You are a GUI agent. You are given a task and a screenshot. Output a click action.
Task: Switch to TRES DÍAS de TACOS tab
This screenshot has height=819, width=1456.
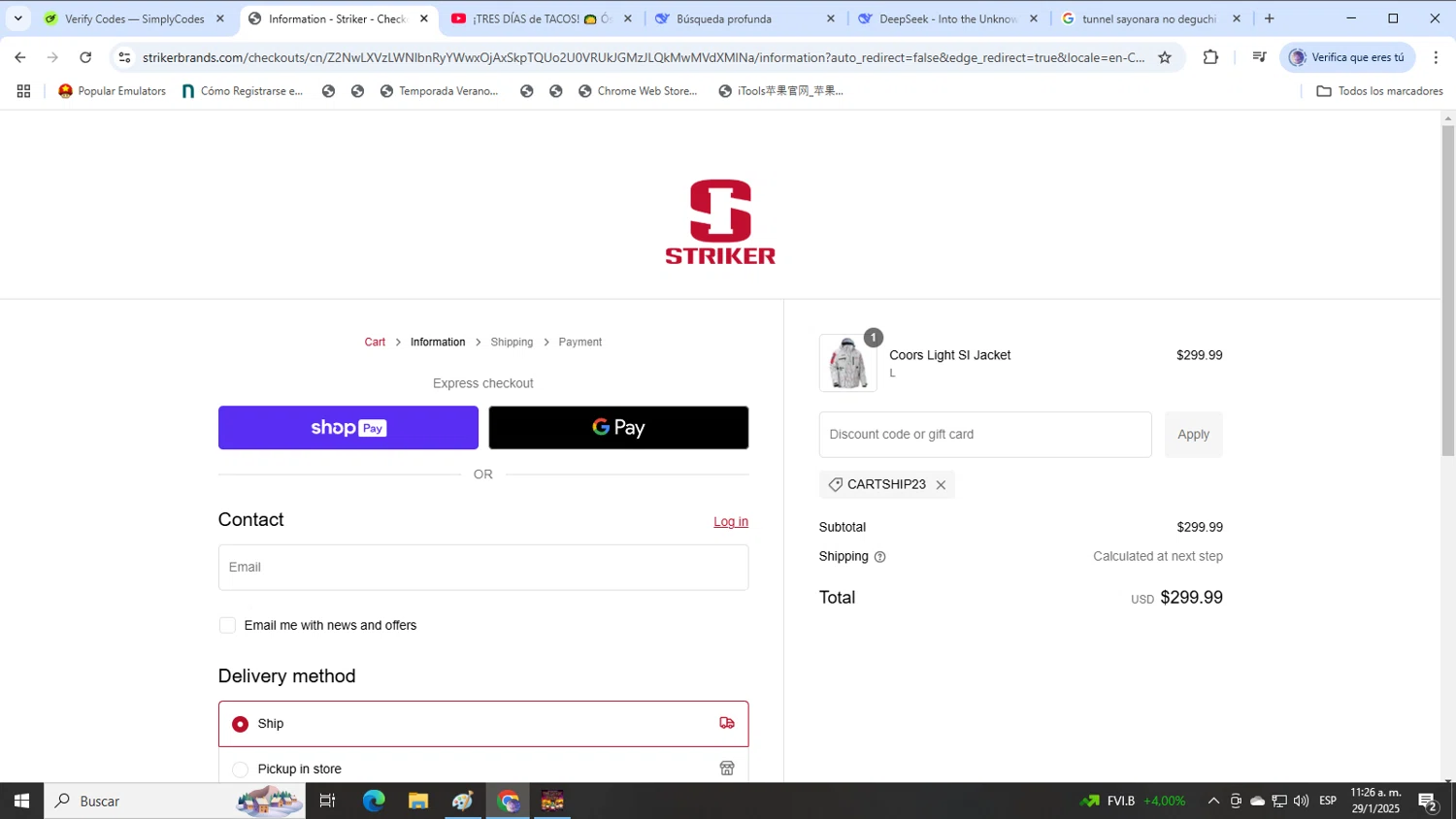pos(542,18)
